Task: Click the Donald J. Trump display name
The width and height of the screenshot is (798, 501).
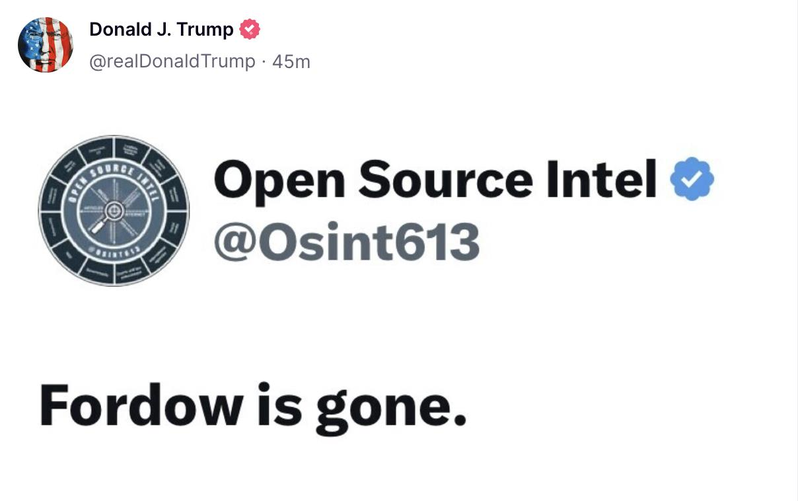Action: point(161,30)
